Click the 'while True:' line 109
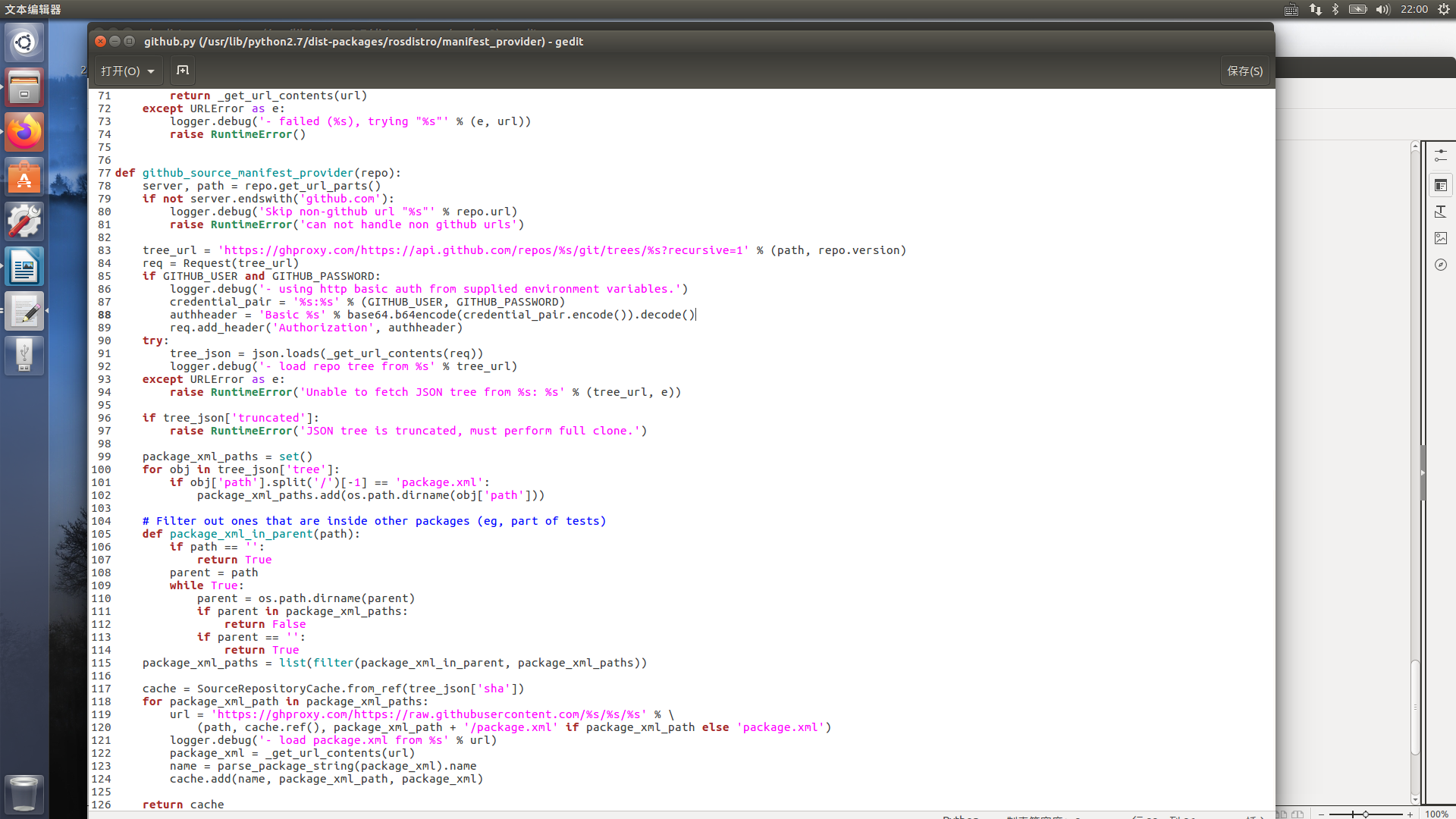 pos(207,585)
